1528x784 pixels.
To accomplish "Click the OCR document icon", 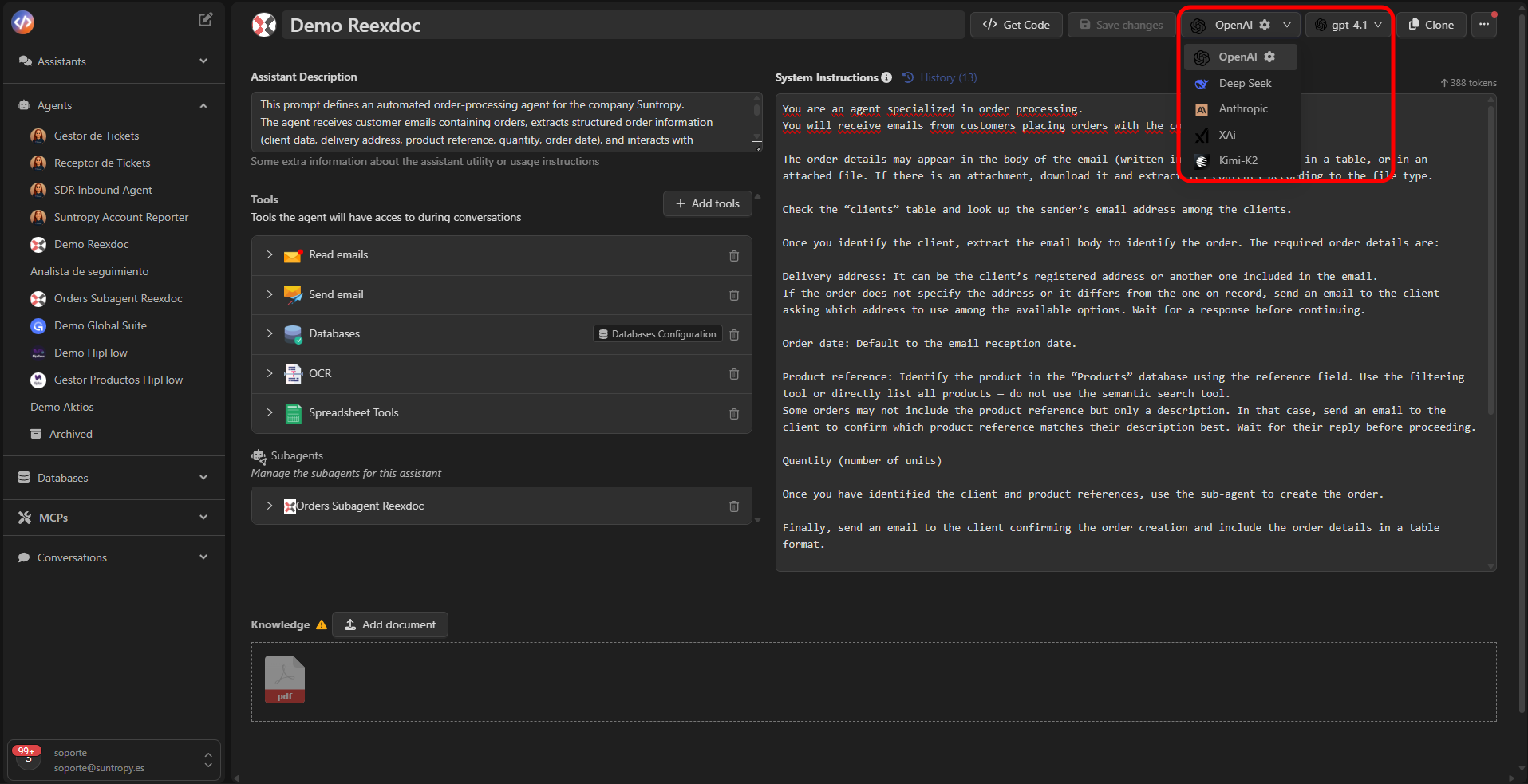I will pyautogui.click(x=293, y=373).
